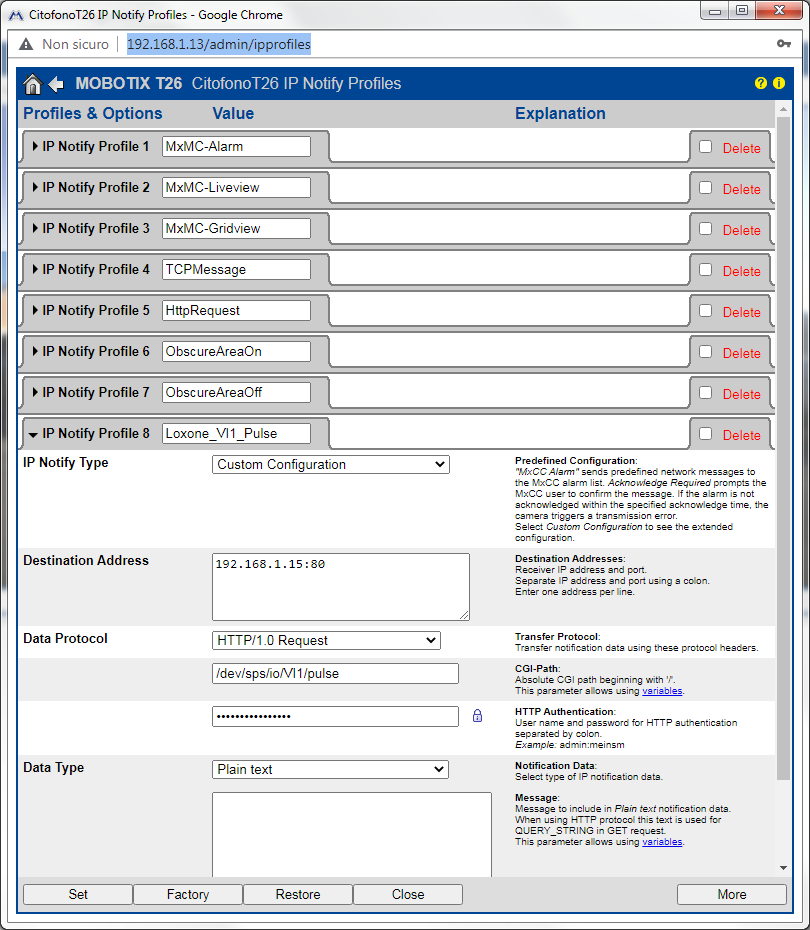810x930 pixels.
Task: Tick the Delete checkbox for Profile 4
Action: (x=706, y=269)
